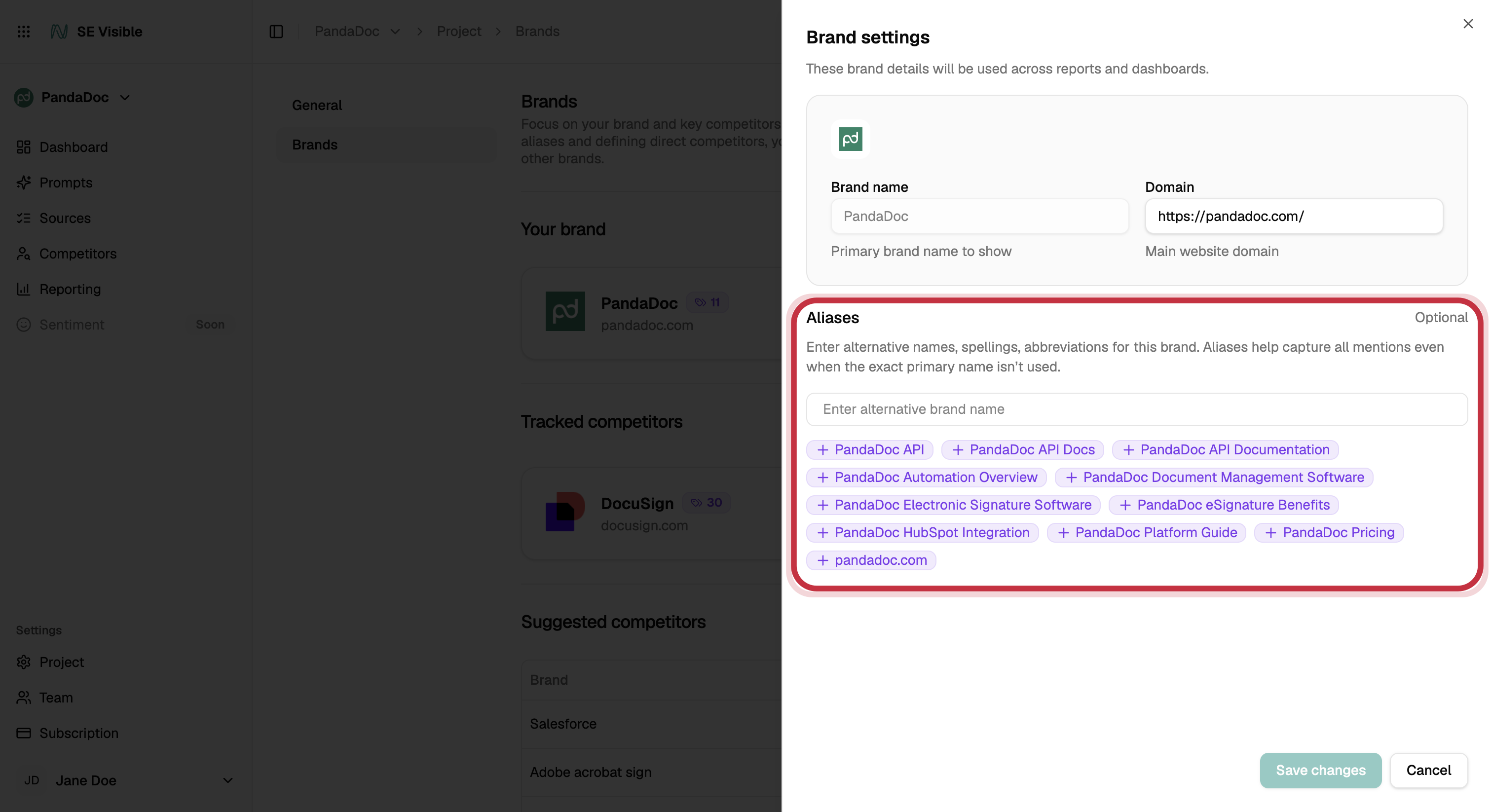Open Team settings

56,698
